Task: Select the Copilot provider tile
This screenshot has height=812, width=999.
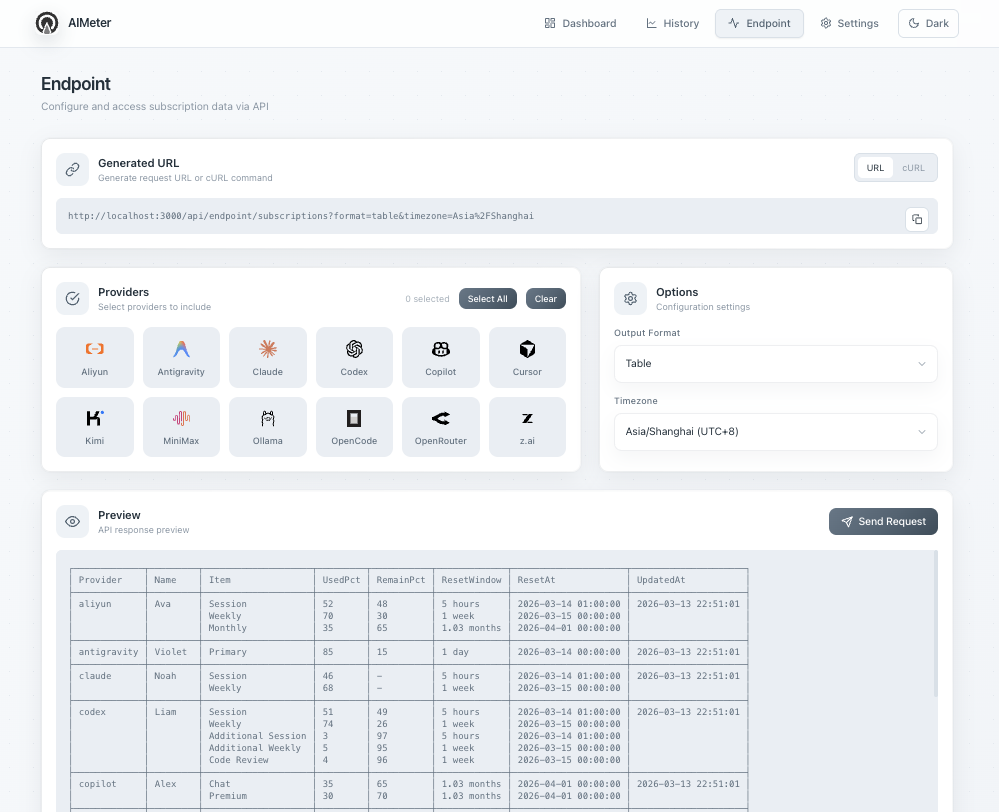Action: coord(441,357)
